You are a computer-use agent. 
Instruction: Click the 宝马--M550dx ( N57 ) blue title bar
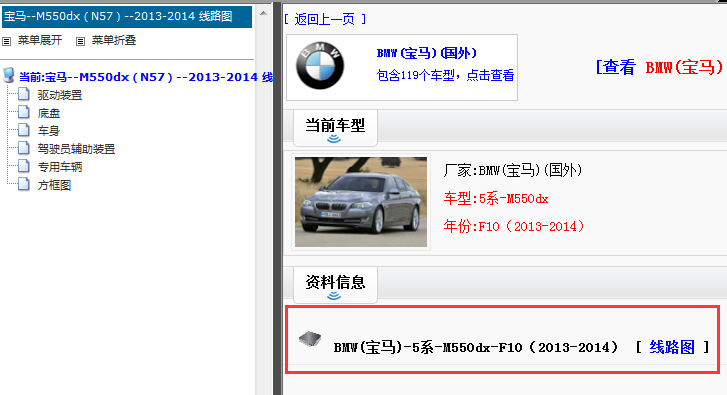pyautogui.click(x=127, y=17)
